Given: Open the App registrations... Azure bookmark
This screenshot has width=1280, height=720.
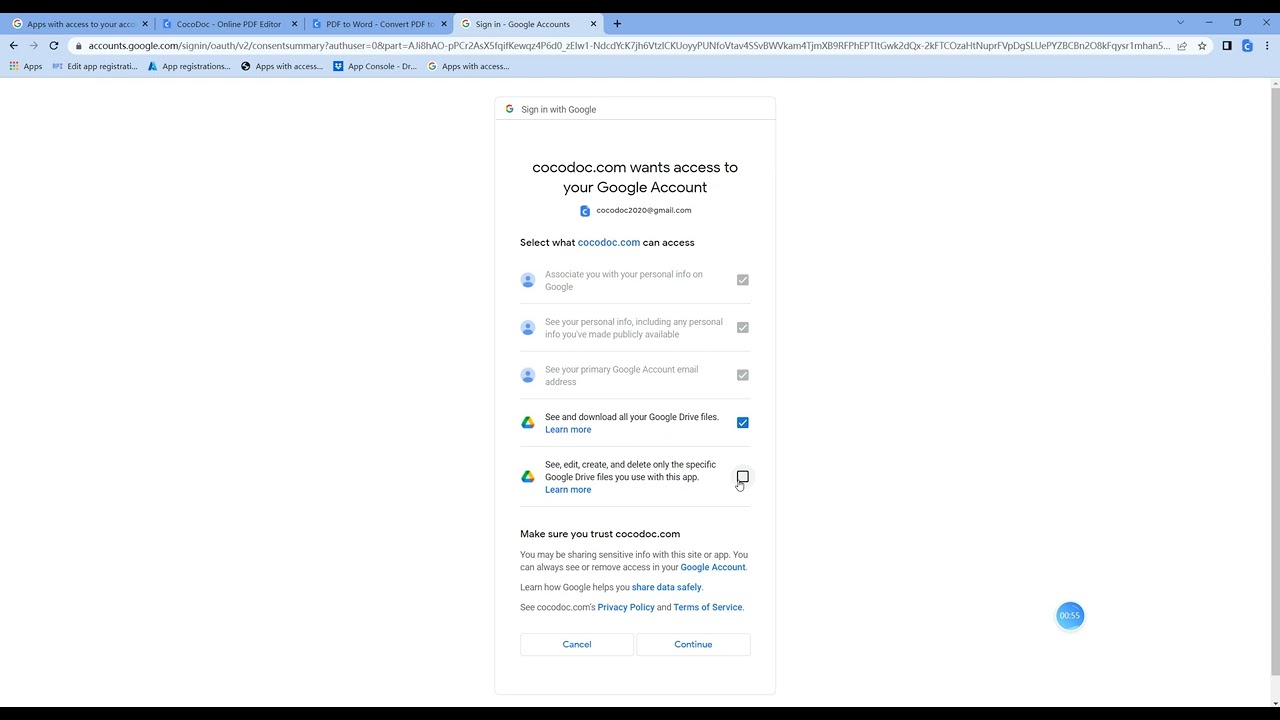Looking at the screenshot, I should pos(189,66).
